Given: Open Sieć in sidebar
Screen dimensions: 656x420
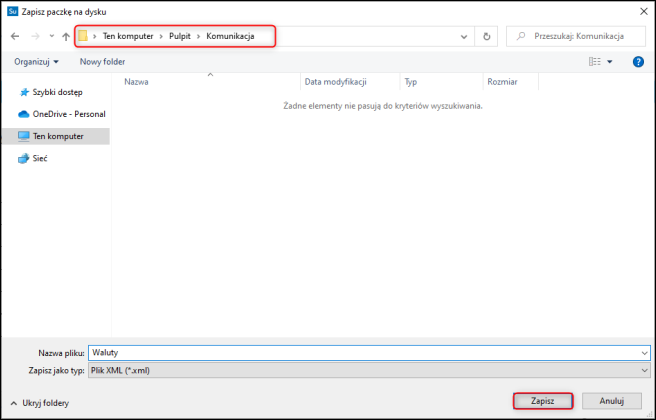Looking at the screenshot, I should click(x=40, y=159).
